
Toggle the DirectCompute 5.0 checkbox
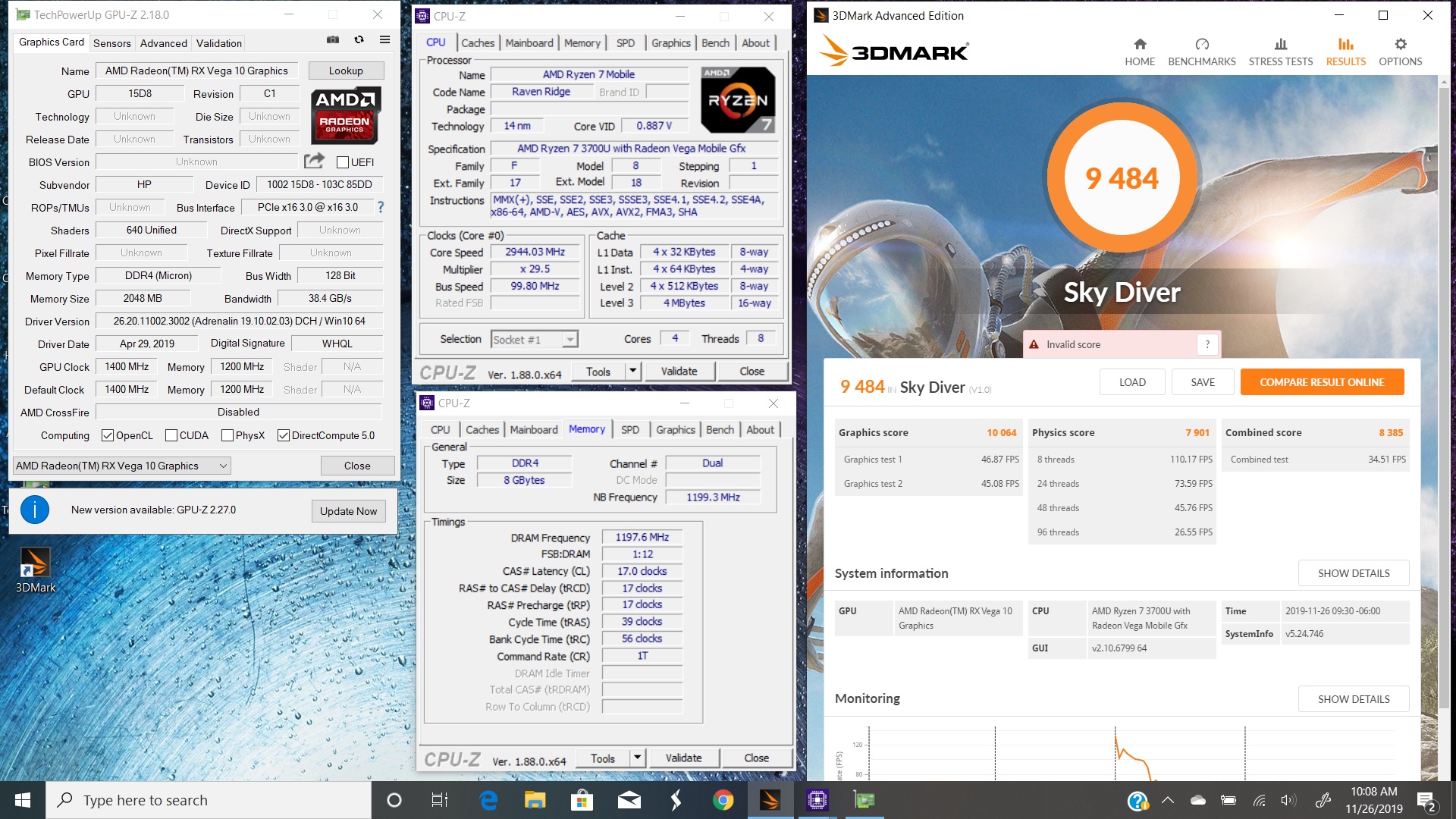[x=284, y=435]
